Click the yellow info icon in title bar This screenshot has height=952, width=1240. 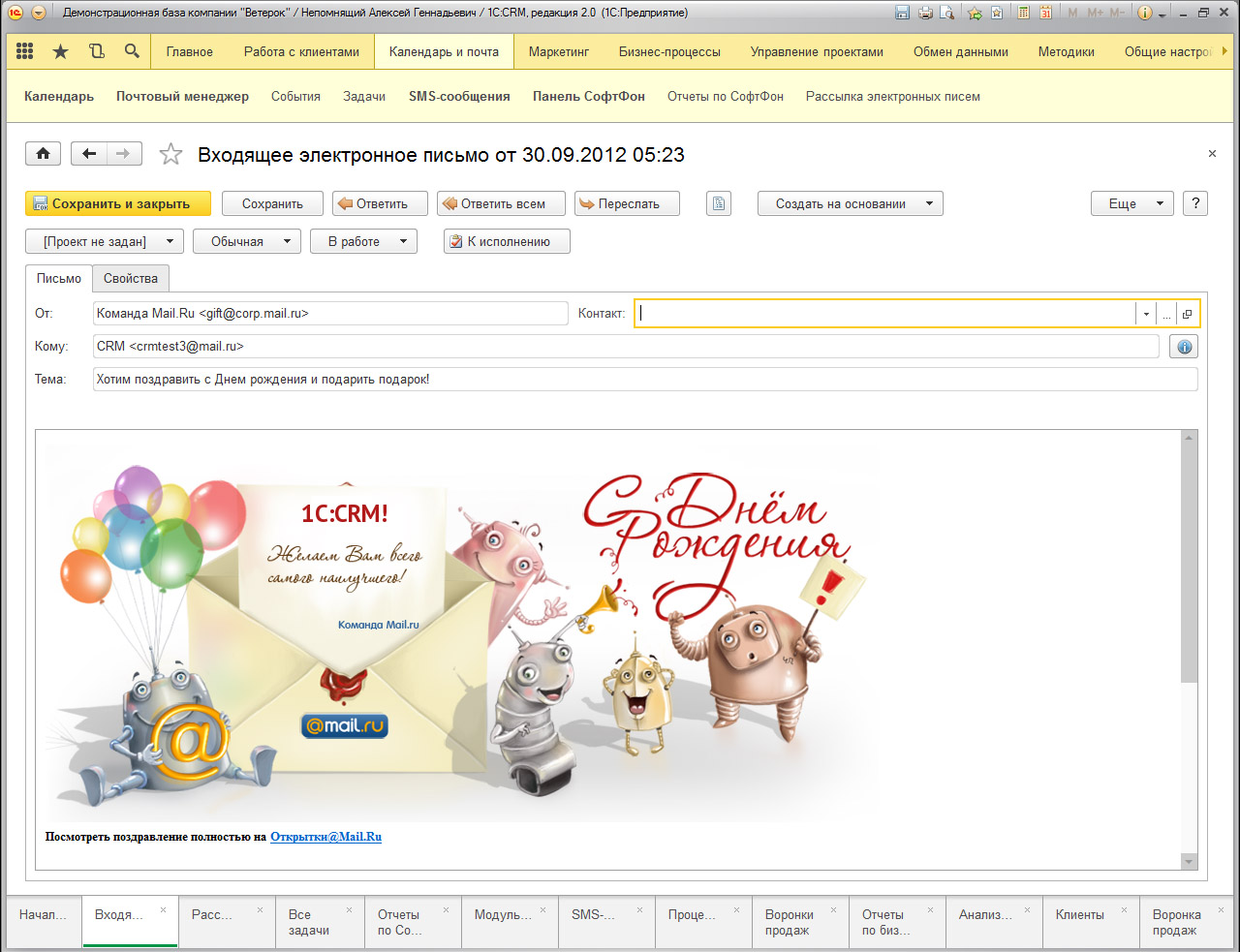click(1145, 13)
